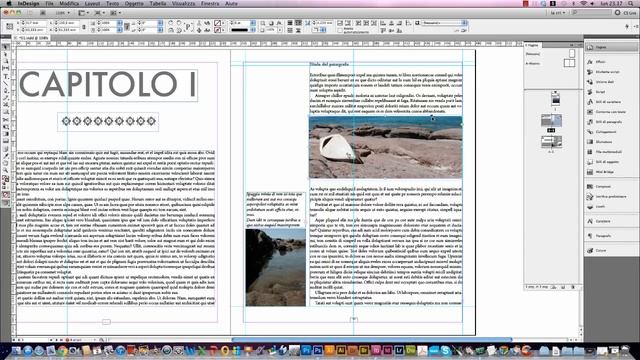The image size is (640, 360).
Task: Select the Type tool
Action: (6, 76)
